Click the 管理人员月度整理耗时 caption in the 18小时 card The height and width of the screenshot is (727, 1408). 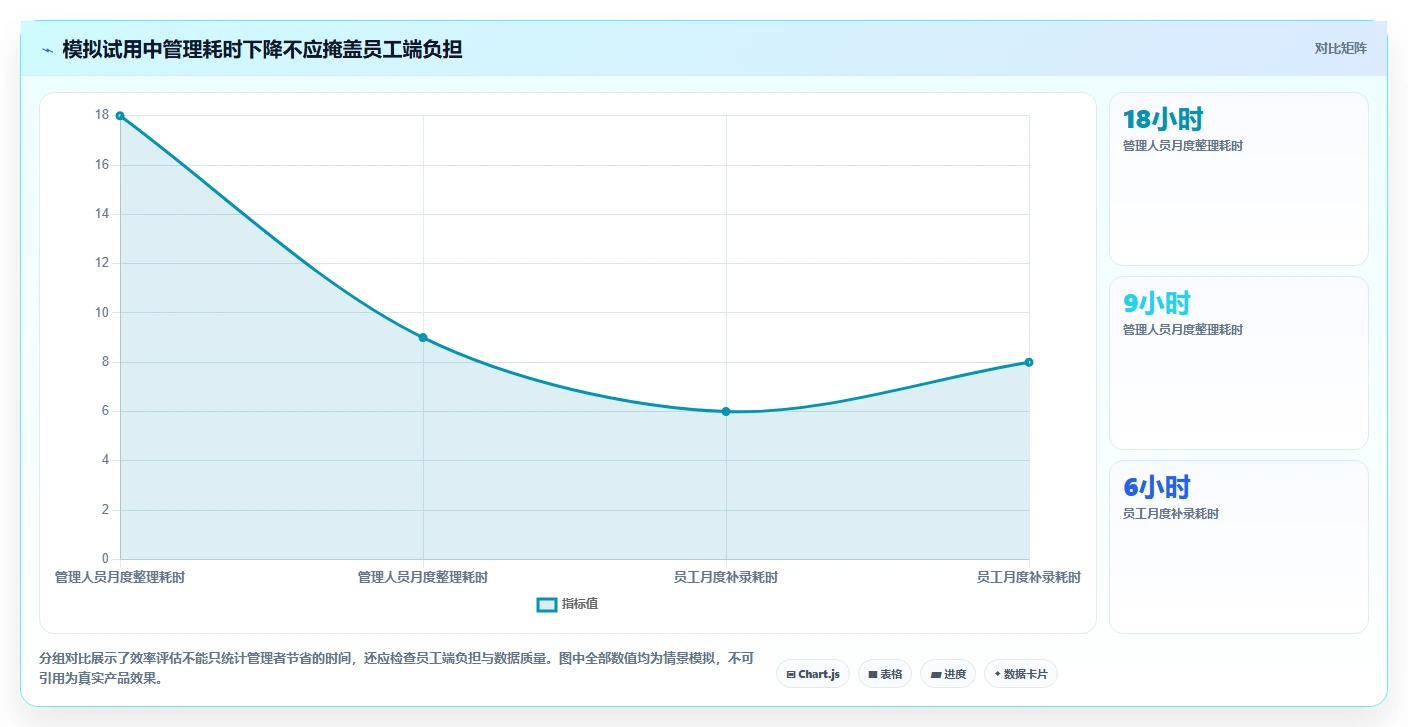pyautogui.click(x=1183, y=146)
